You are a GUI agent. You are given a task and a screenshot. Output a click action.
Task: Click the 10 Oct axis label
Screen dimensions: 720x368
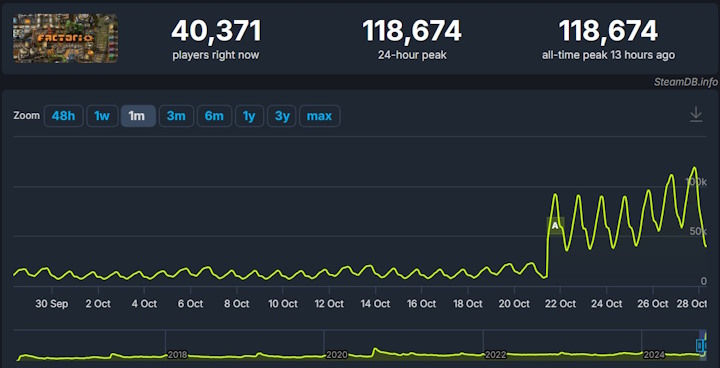283,304
